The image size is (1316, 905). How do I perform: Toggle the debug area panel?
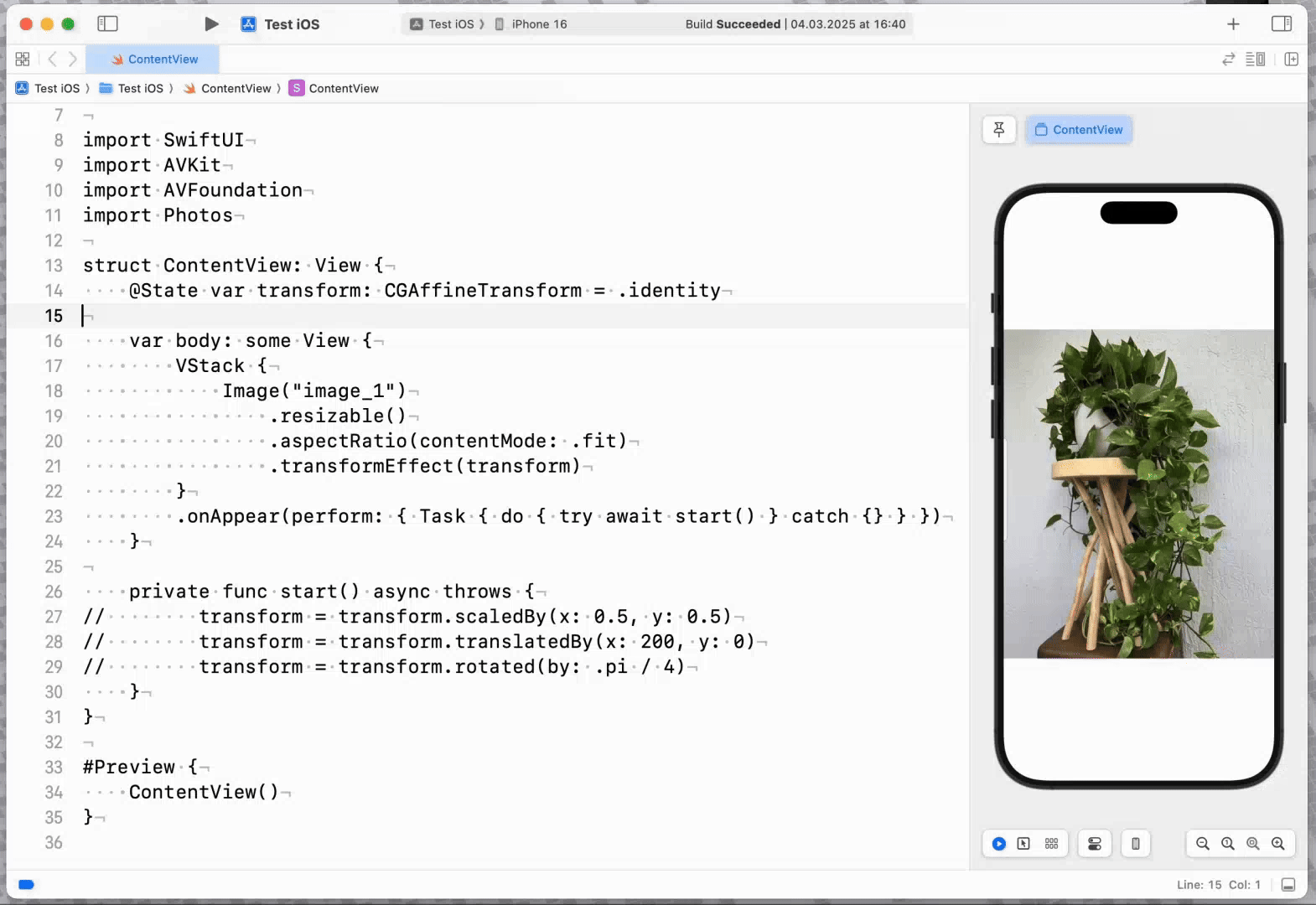point(1289,885)
